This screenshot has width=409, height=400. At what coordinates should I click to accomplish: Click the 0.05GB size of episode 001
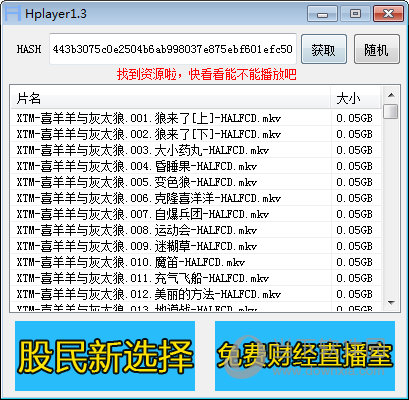(x=354, y=118)
